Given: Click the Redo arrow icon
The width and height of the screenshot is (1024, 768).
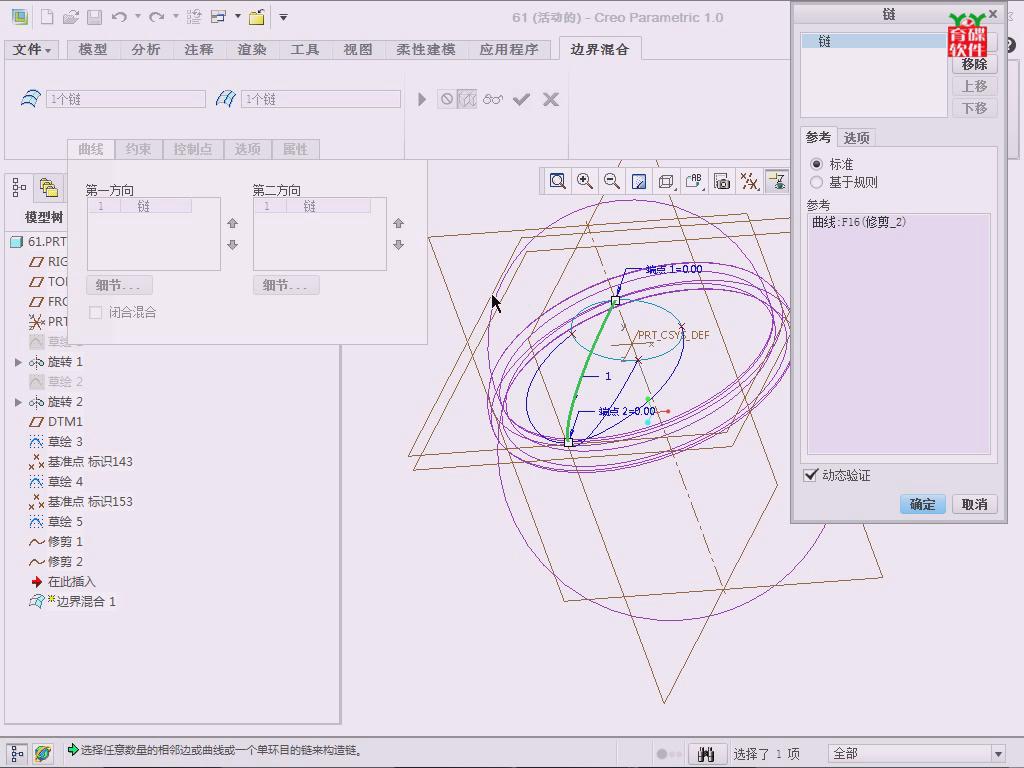Looking at the screenshot, I should pos(157,17).
